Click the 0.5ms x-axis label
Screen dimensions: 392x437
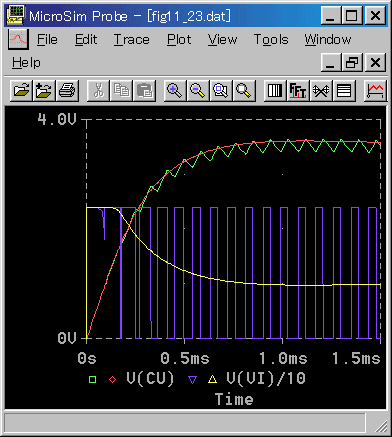(185, 359)
